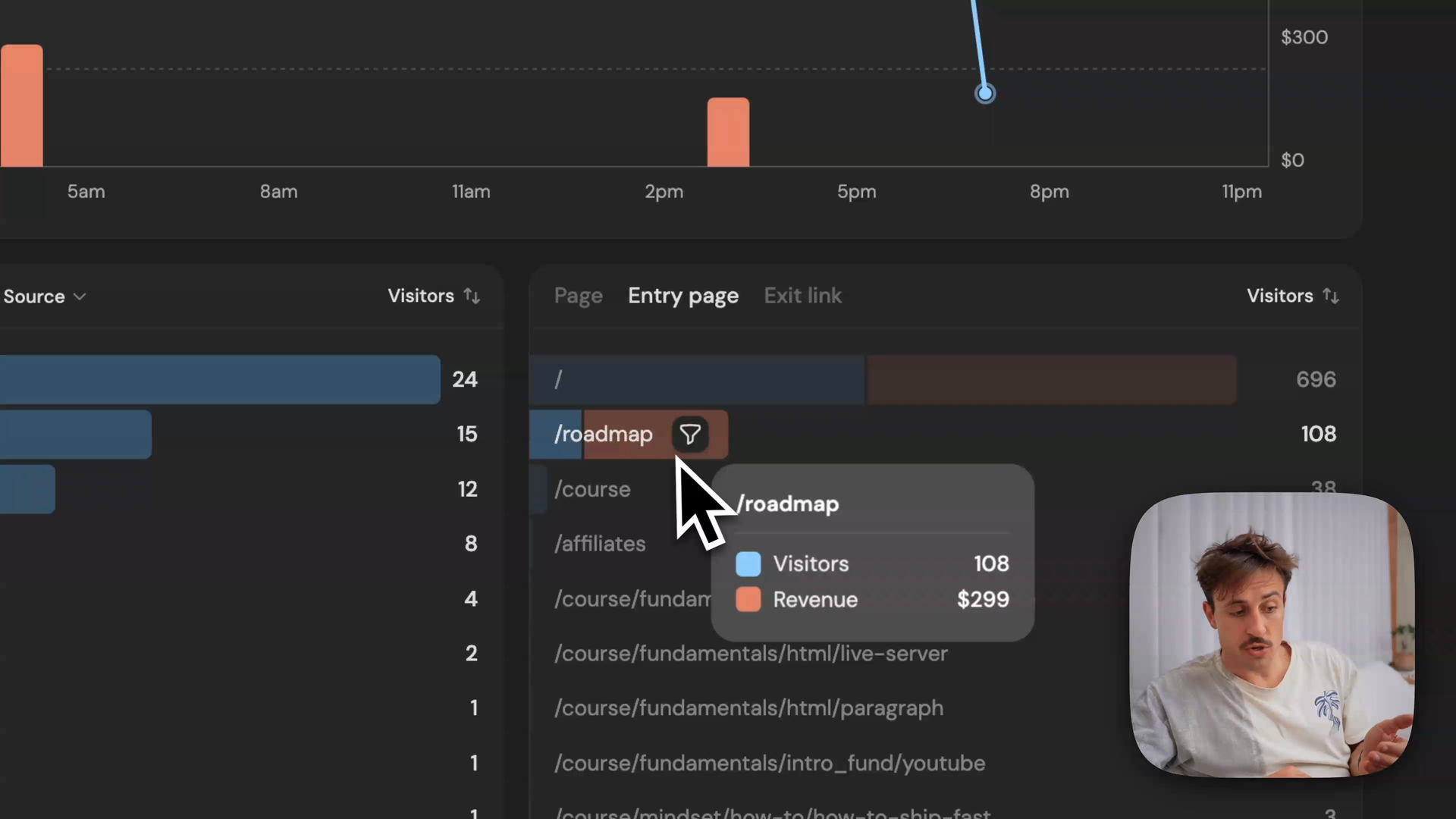Select the Entry page tab

point(682,296)
